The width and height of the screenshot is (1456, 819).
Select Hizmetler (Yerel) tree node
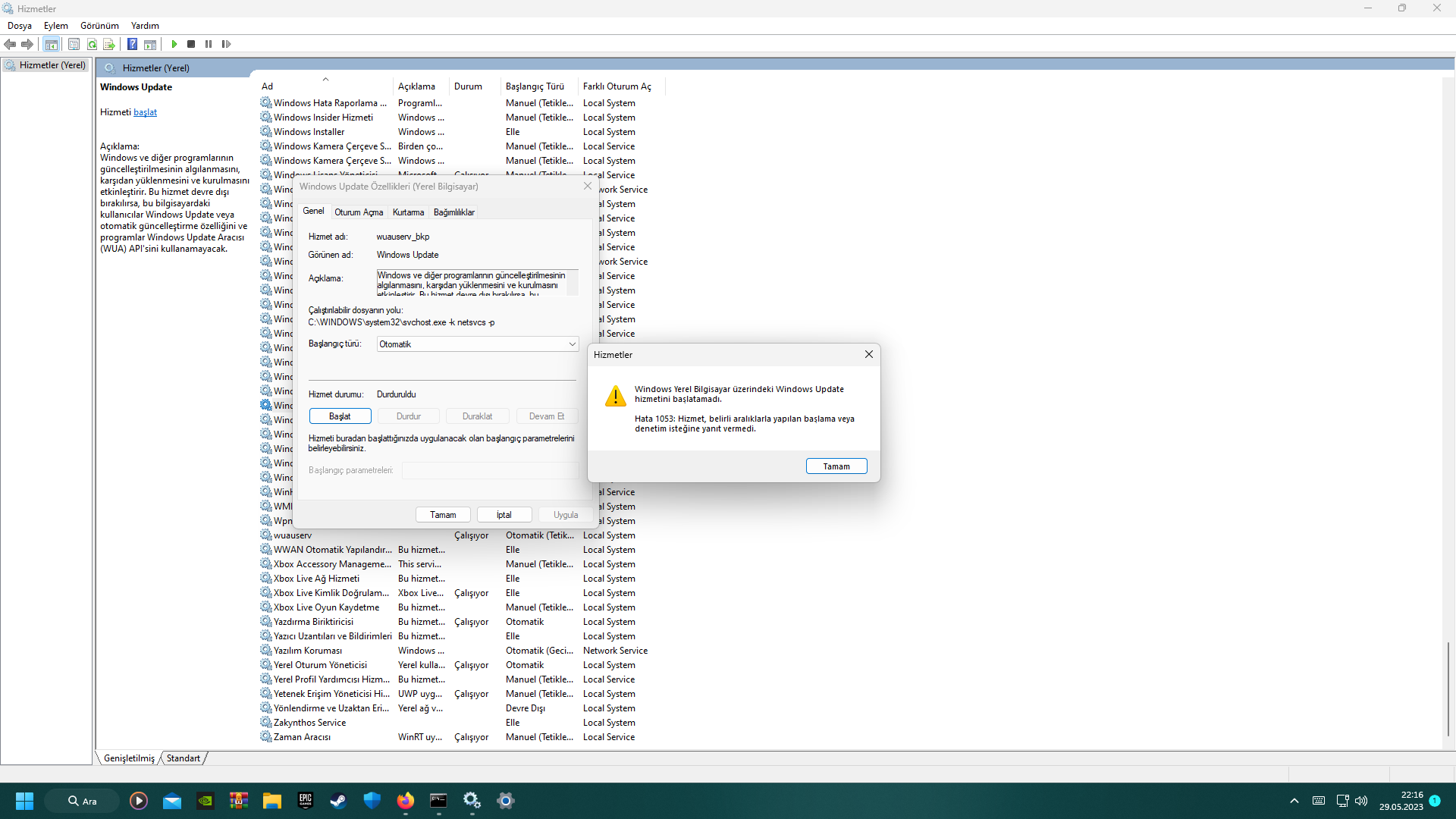[52, 65]
